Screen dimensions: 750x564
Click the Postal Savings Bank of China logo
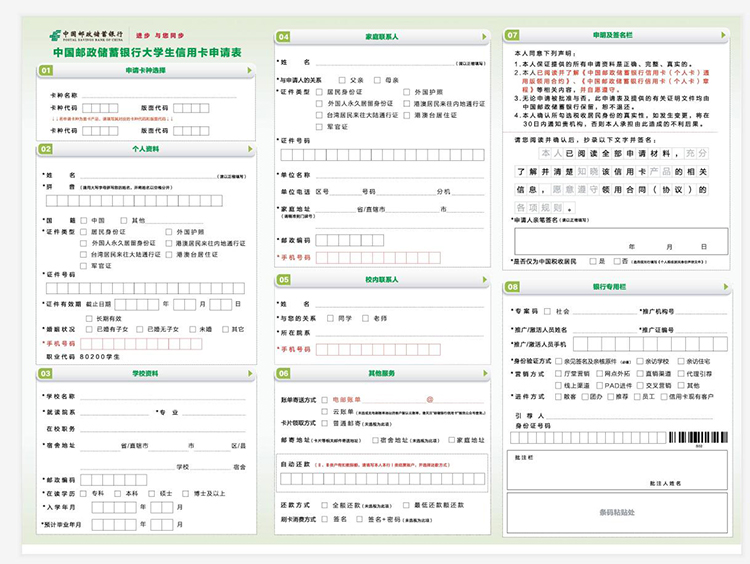click(86, 35)
